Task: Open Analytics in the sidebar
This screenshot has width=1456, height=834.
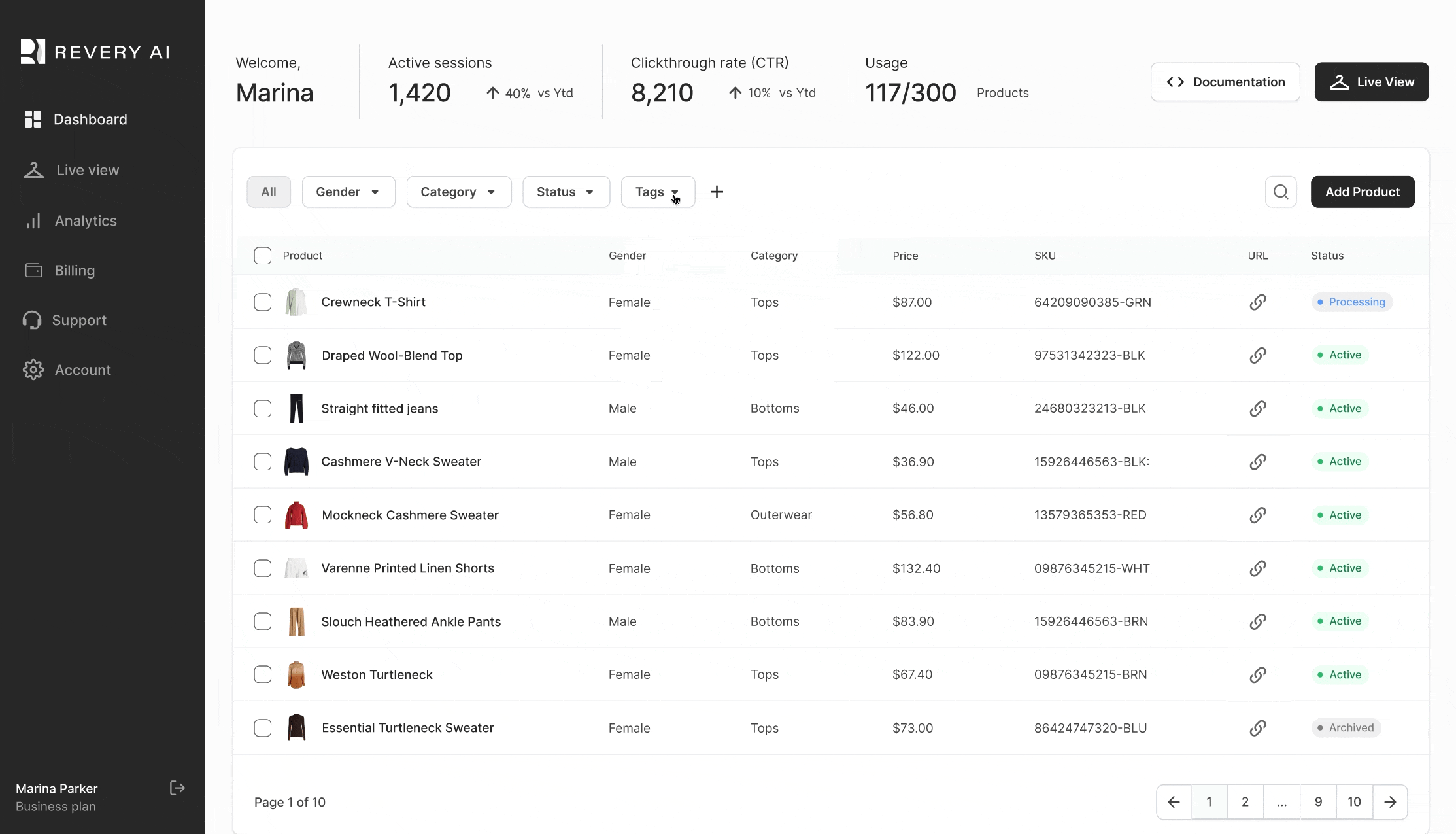Action: pyautogui.click(x=85, y=221)
